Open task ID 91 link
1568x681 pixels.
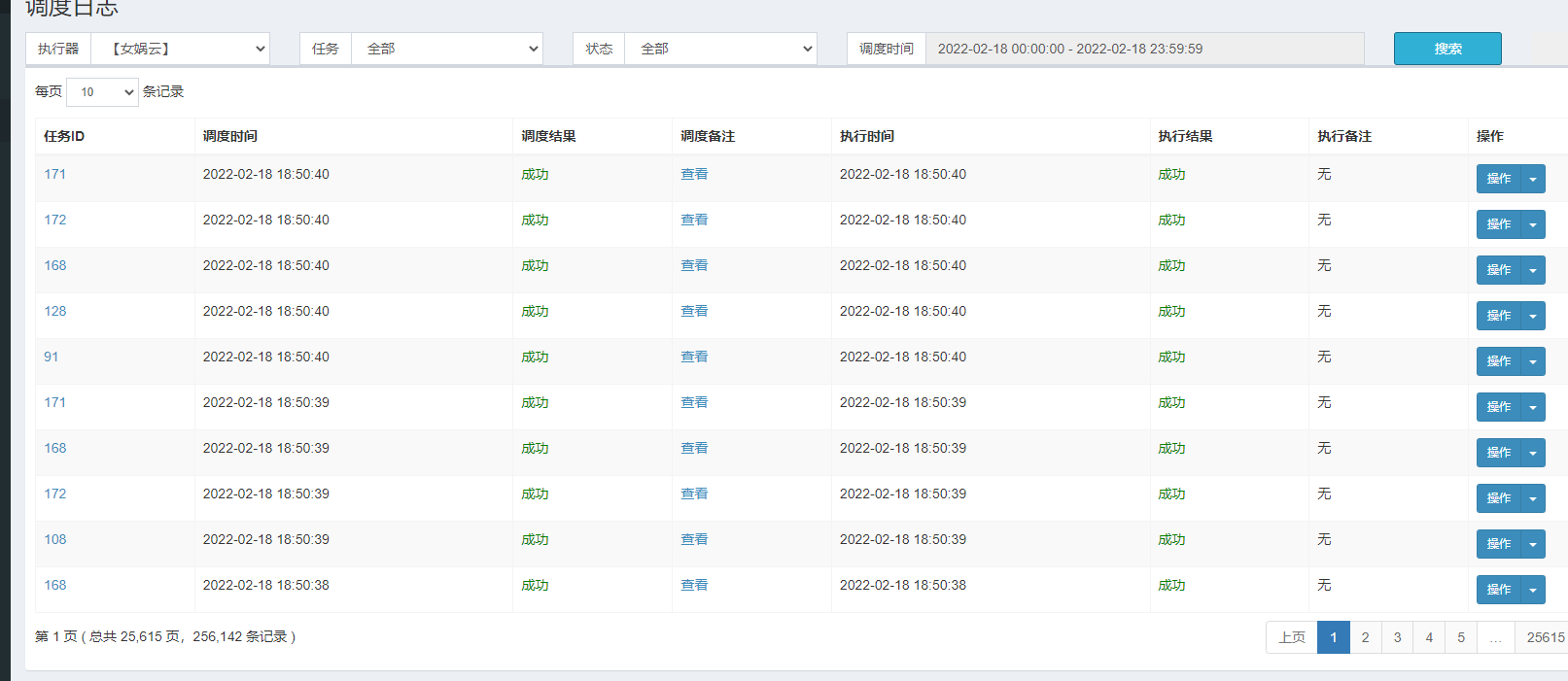52,357
